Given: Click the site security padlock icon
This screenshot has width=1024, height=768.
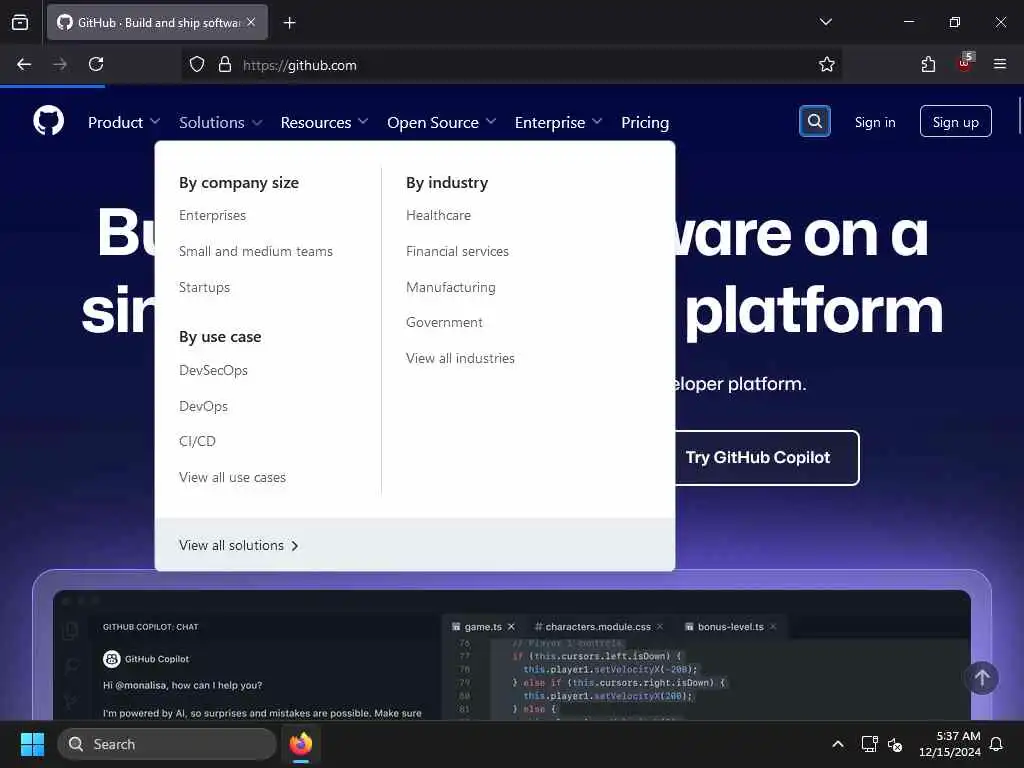Looking at the screenshot, I should point(225,64).
